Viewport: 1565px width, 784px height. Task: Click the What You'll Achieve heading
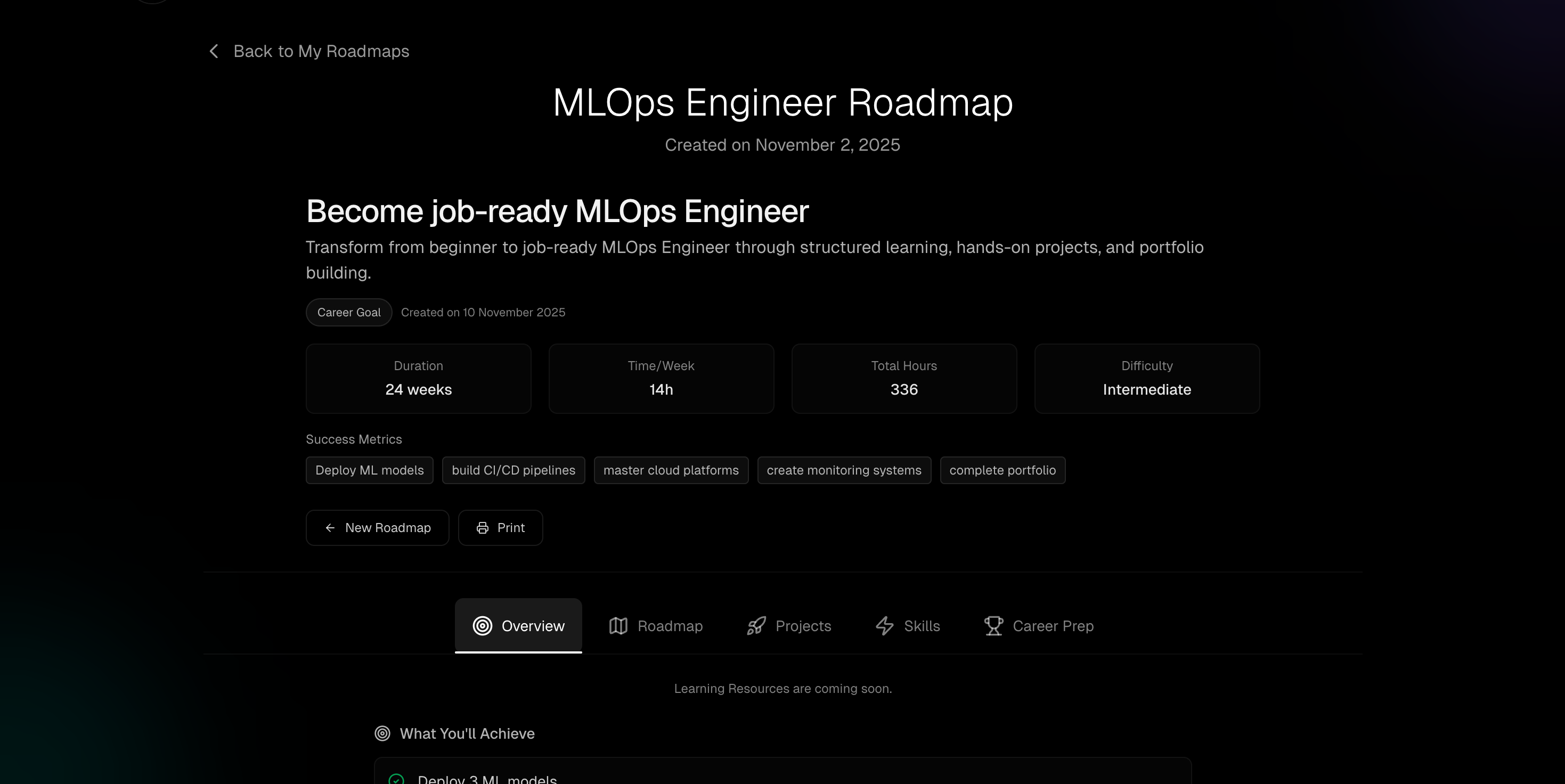click(467, 733)
